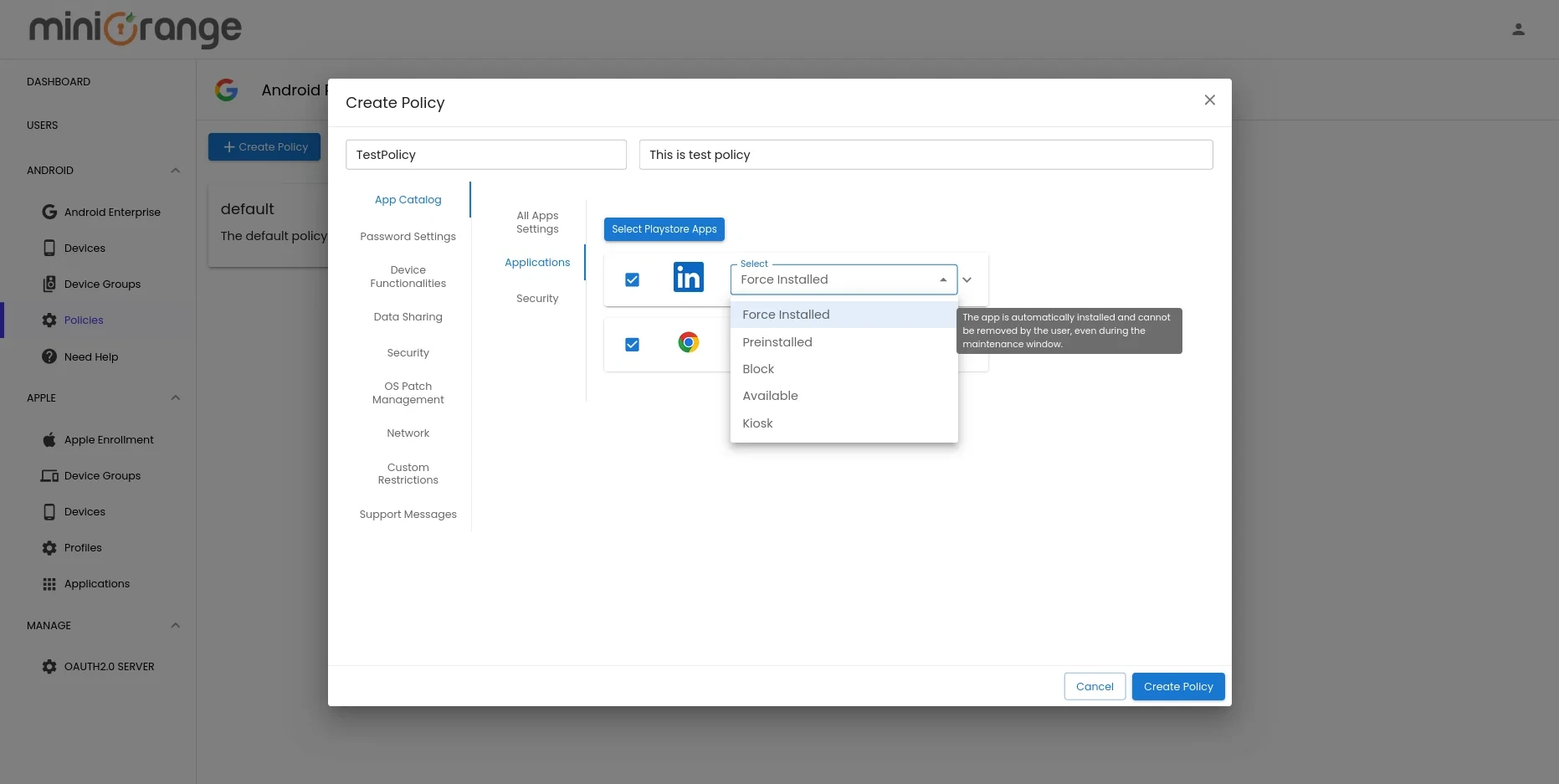The width and height of the screenshot is (1559, 784).
Task: Open the Policies section icon
Action: 49,320
